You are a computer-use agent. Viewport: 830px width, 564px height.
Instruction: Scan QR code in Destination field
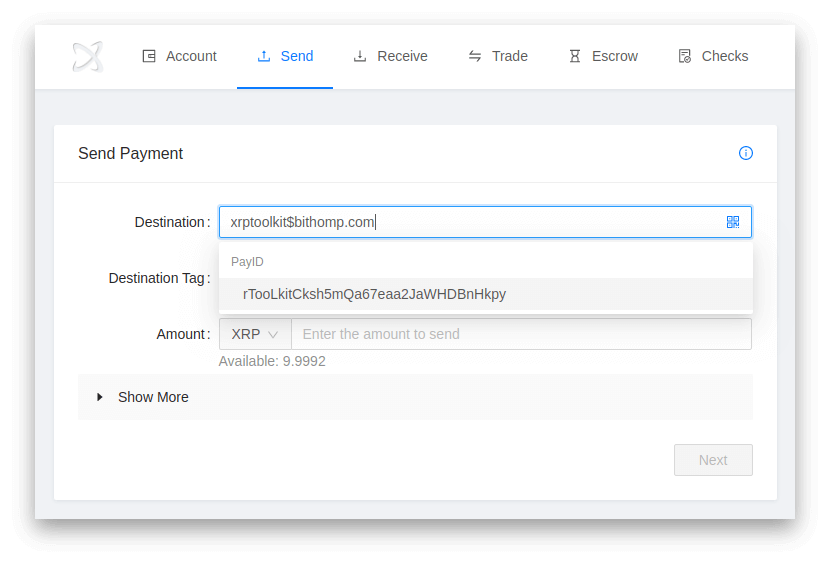point(733,222)
